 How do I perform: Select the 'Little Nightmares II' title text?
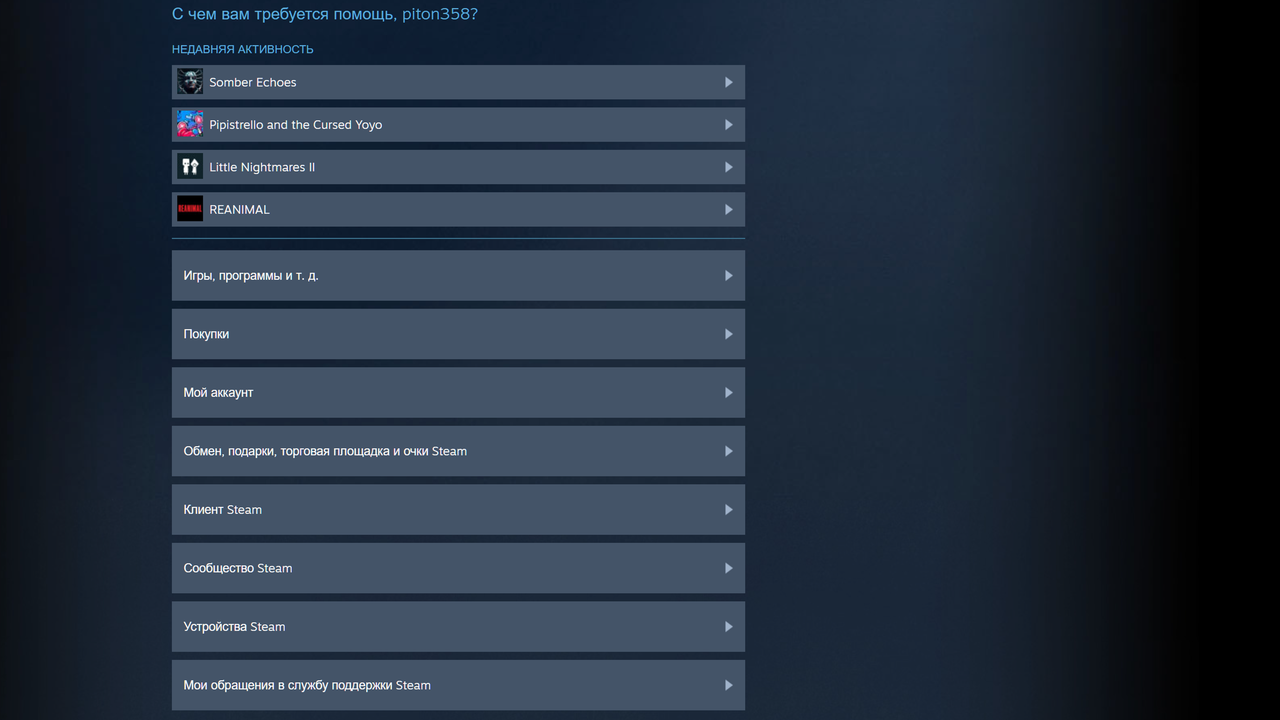coord(262,167)
